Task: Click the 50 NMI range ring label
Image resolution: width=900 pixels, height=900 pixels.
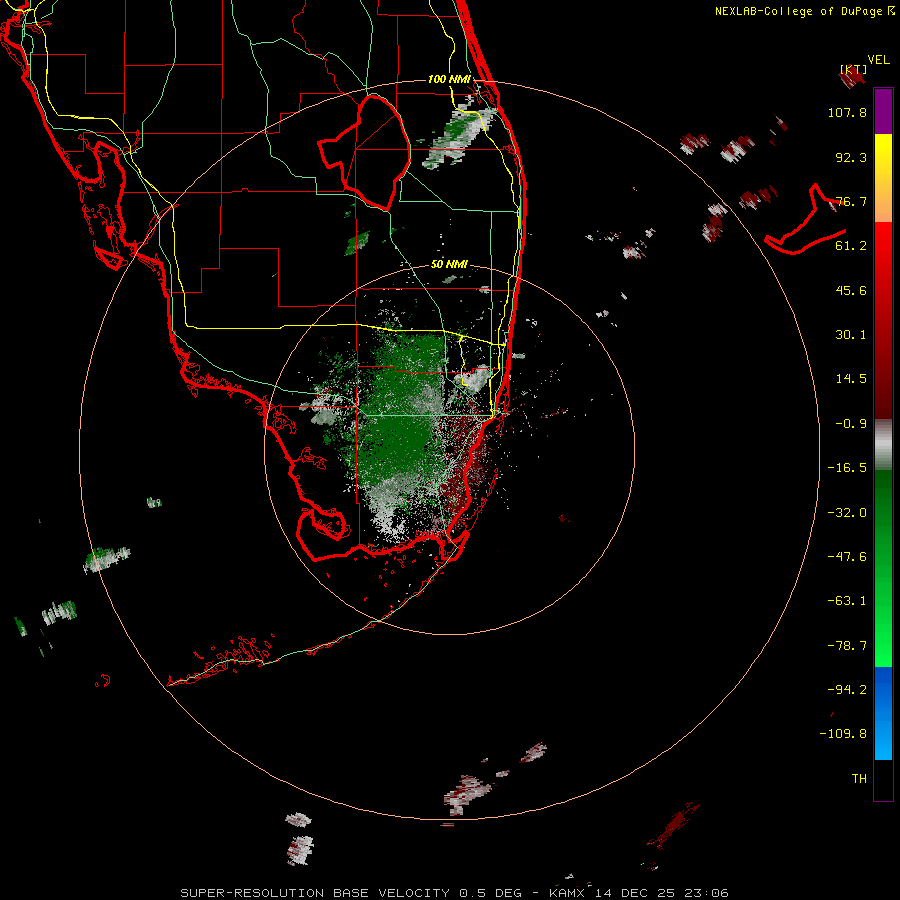Action: coord(449,264)
